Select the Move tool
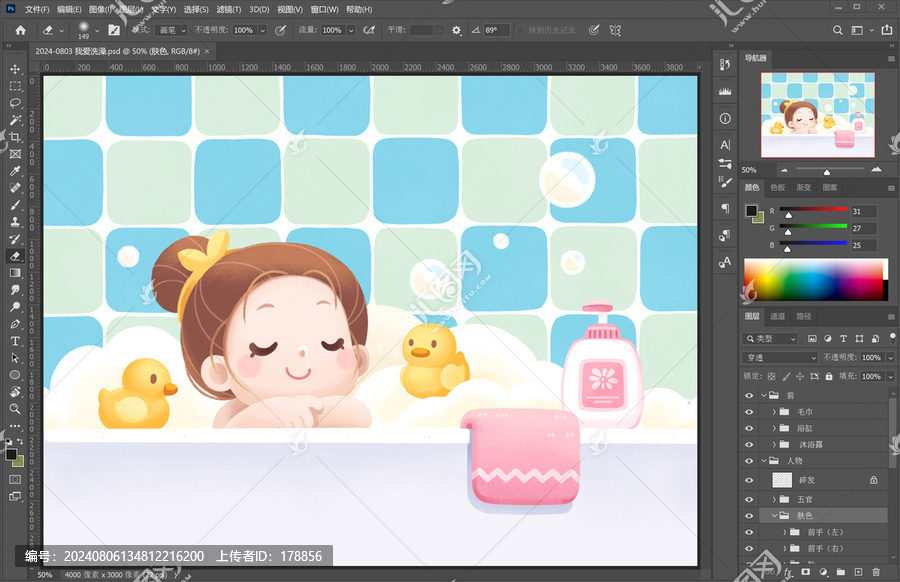The height and width of the screenshot is (582, 900). 15,69
